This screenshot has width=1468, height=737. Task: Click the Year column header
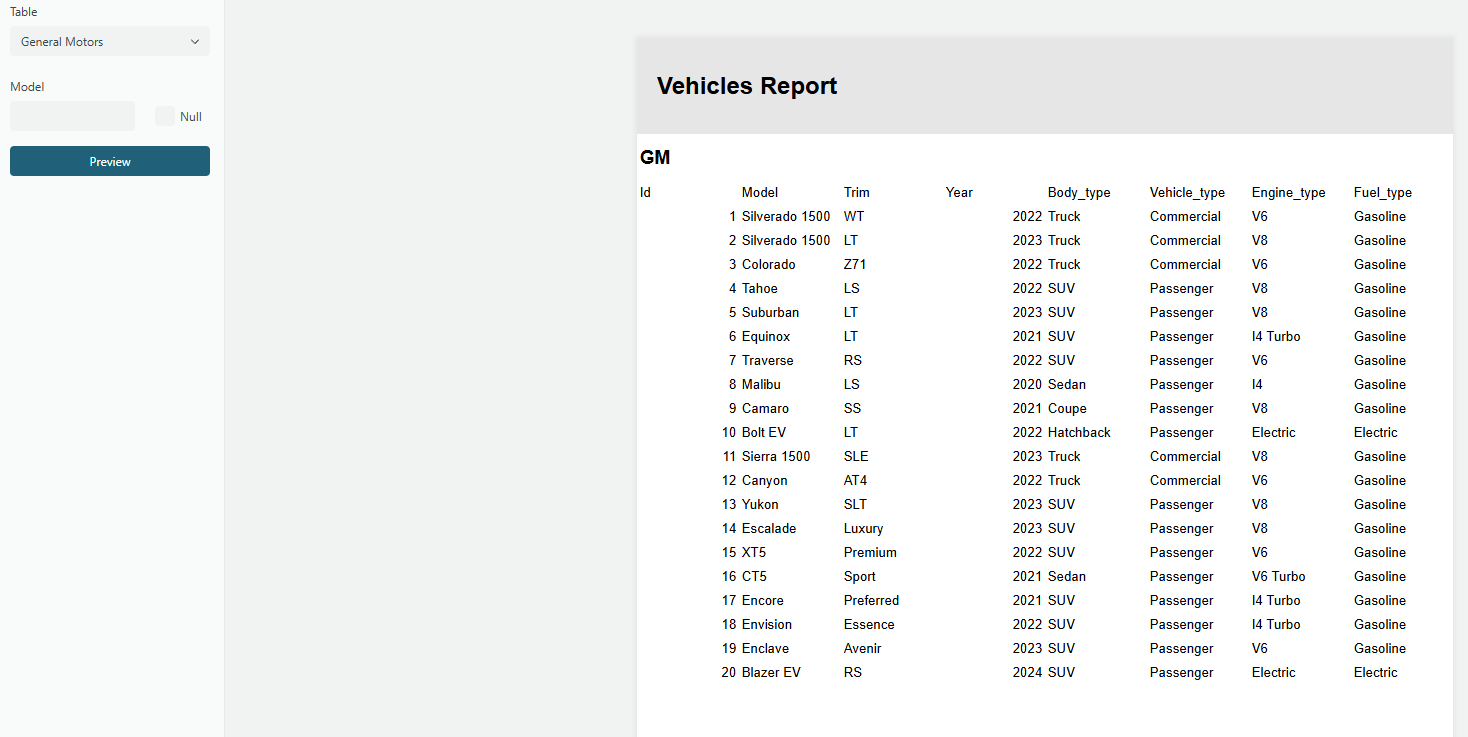tap(958, 192)
